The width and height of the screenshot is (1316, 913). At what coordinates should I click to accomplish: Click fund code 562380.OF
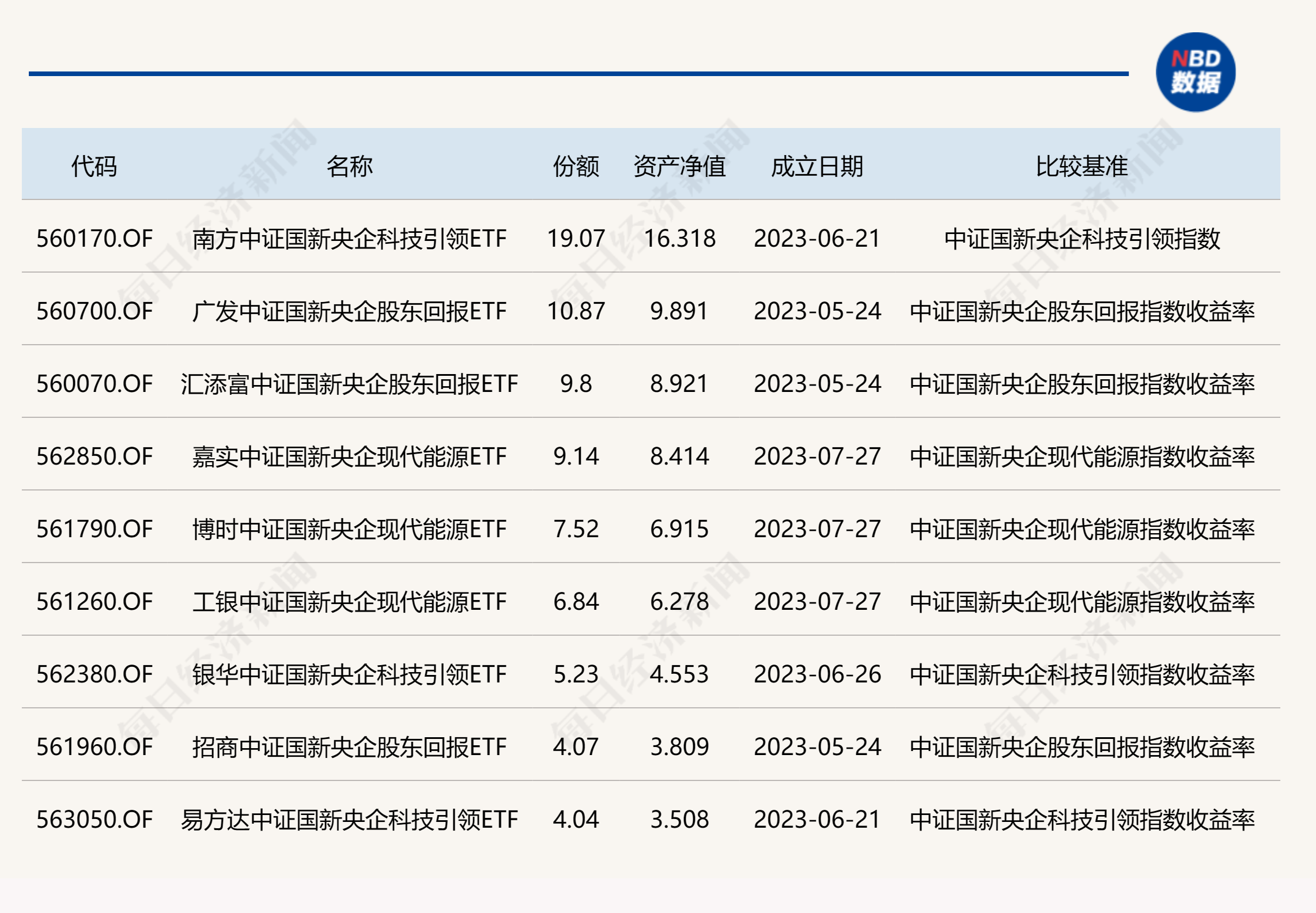(x=94, y=674)
